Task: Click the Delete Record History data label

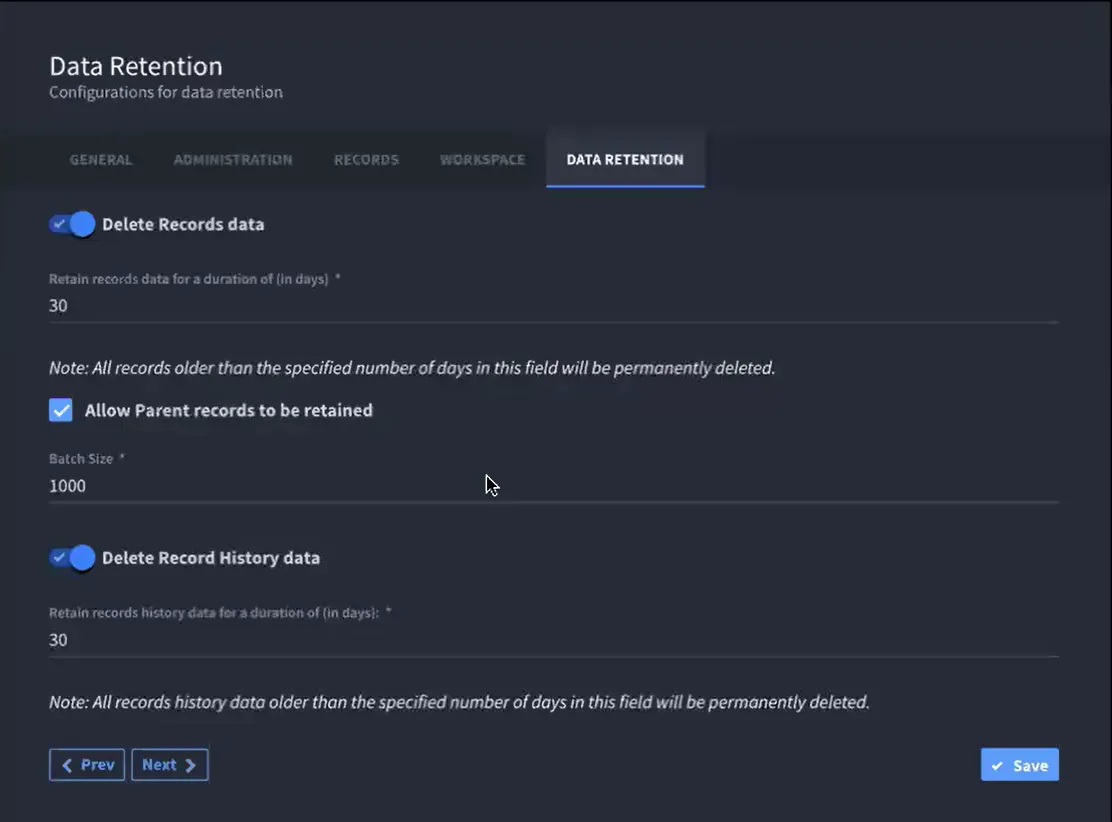Action: click(x=211, y=558)
